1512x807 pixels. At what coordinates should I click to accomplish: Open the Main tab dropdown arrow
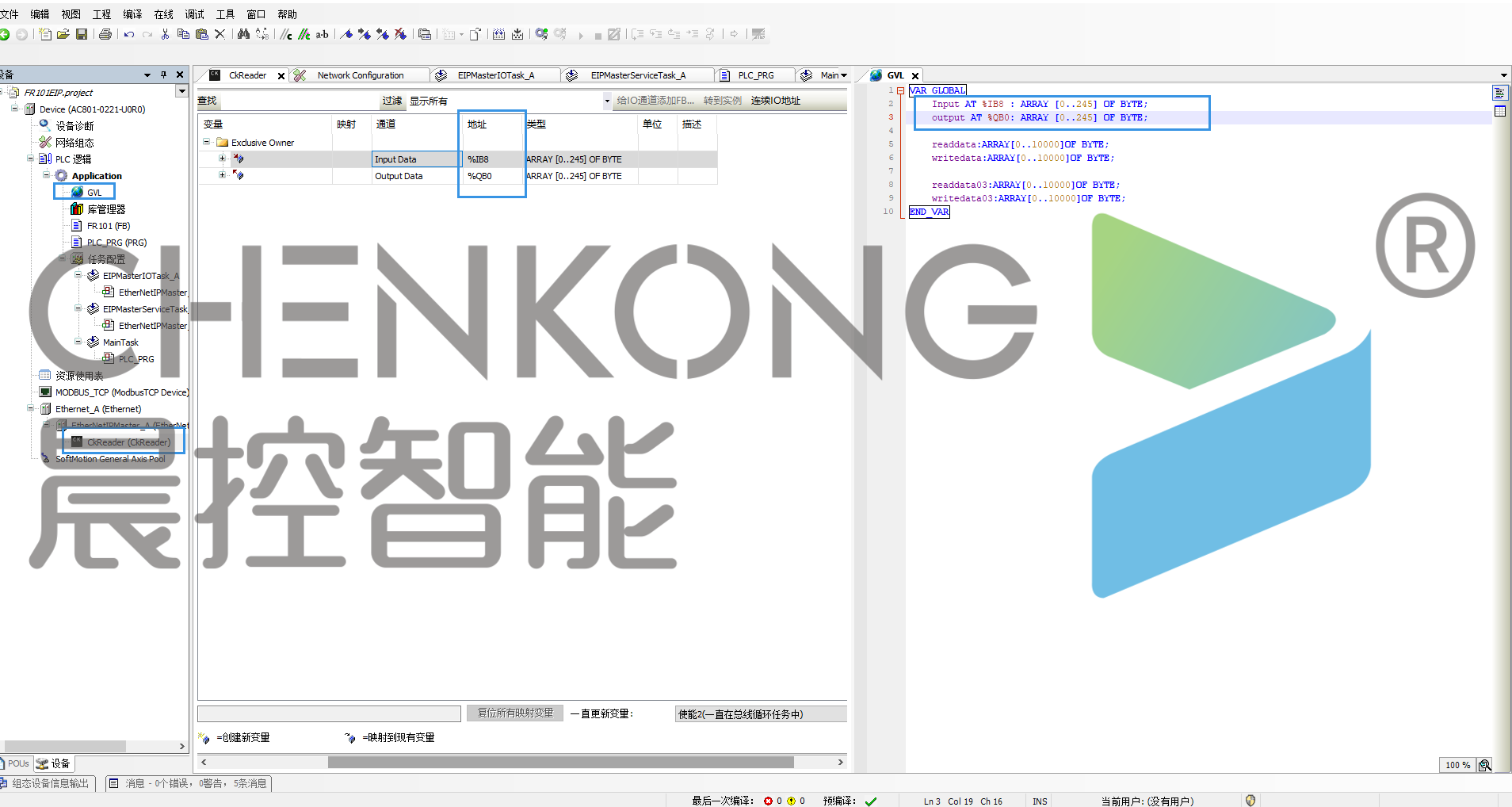click(x=844, y=75)
